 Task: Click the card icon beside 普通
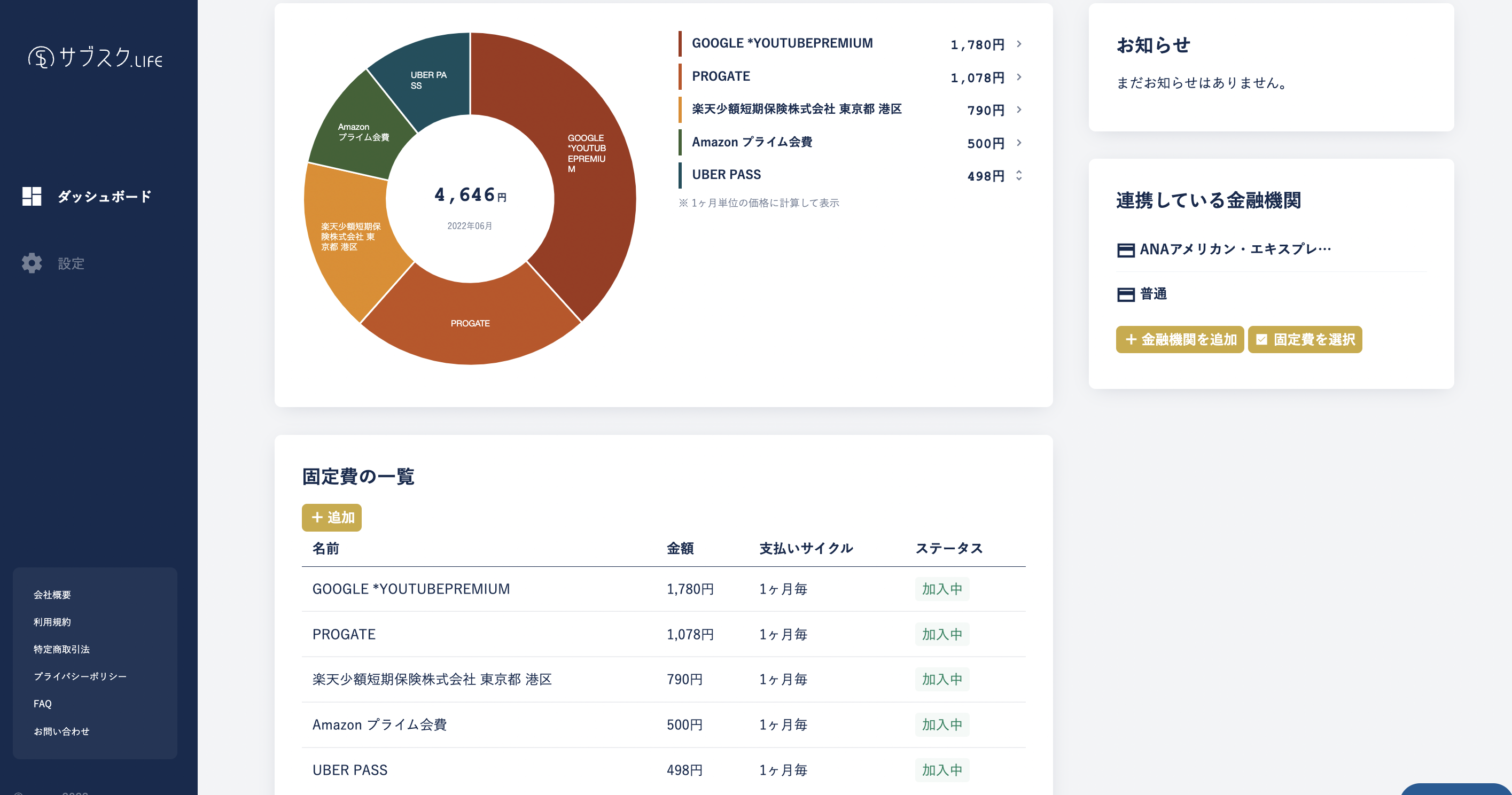pyautogui.click(x=1125, y=295)
